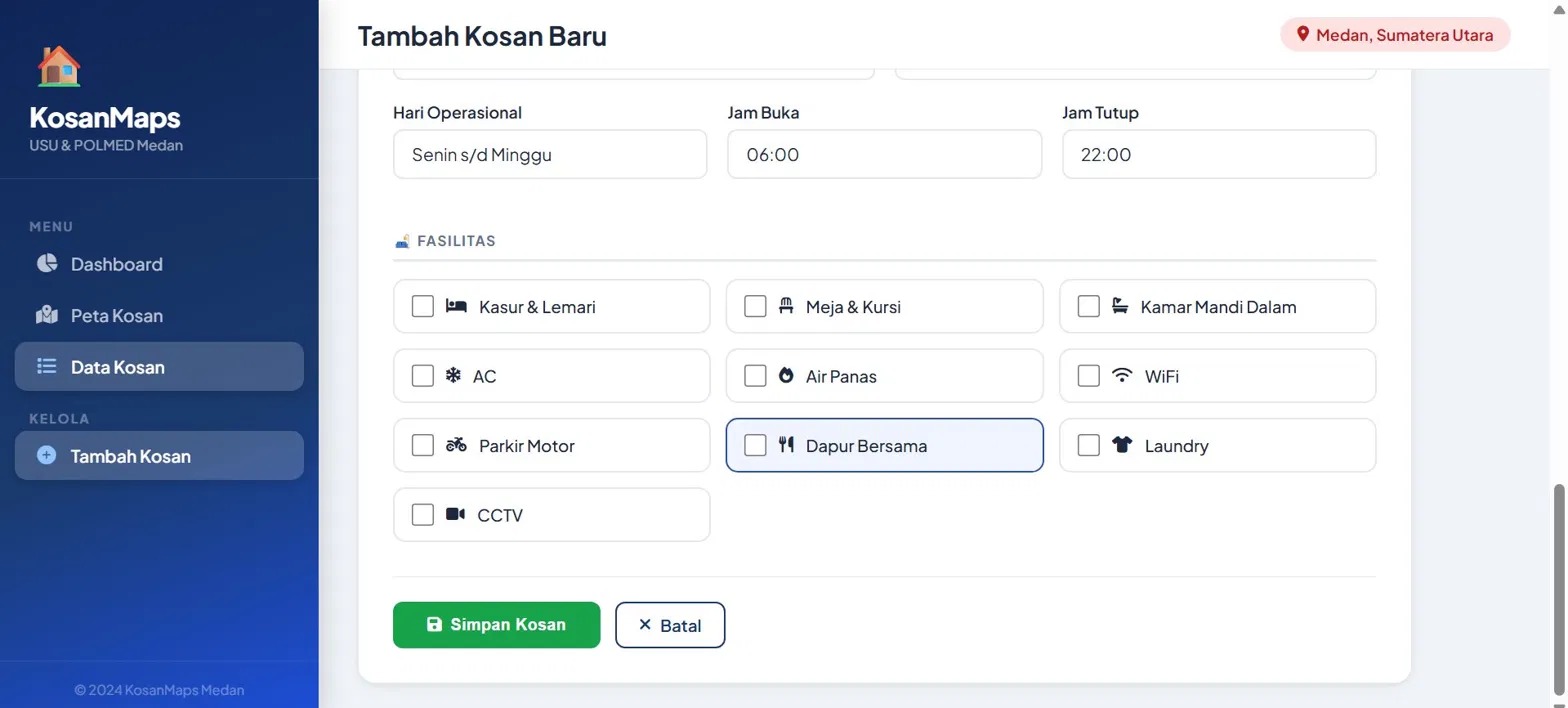The height and width of the screenshot is (708, 1568).
Task: Click the Data Kosan list icon
Action: (x=47, y=366)
